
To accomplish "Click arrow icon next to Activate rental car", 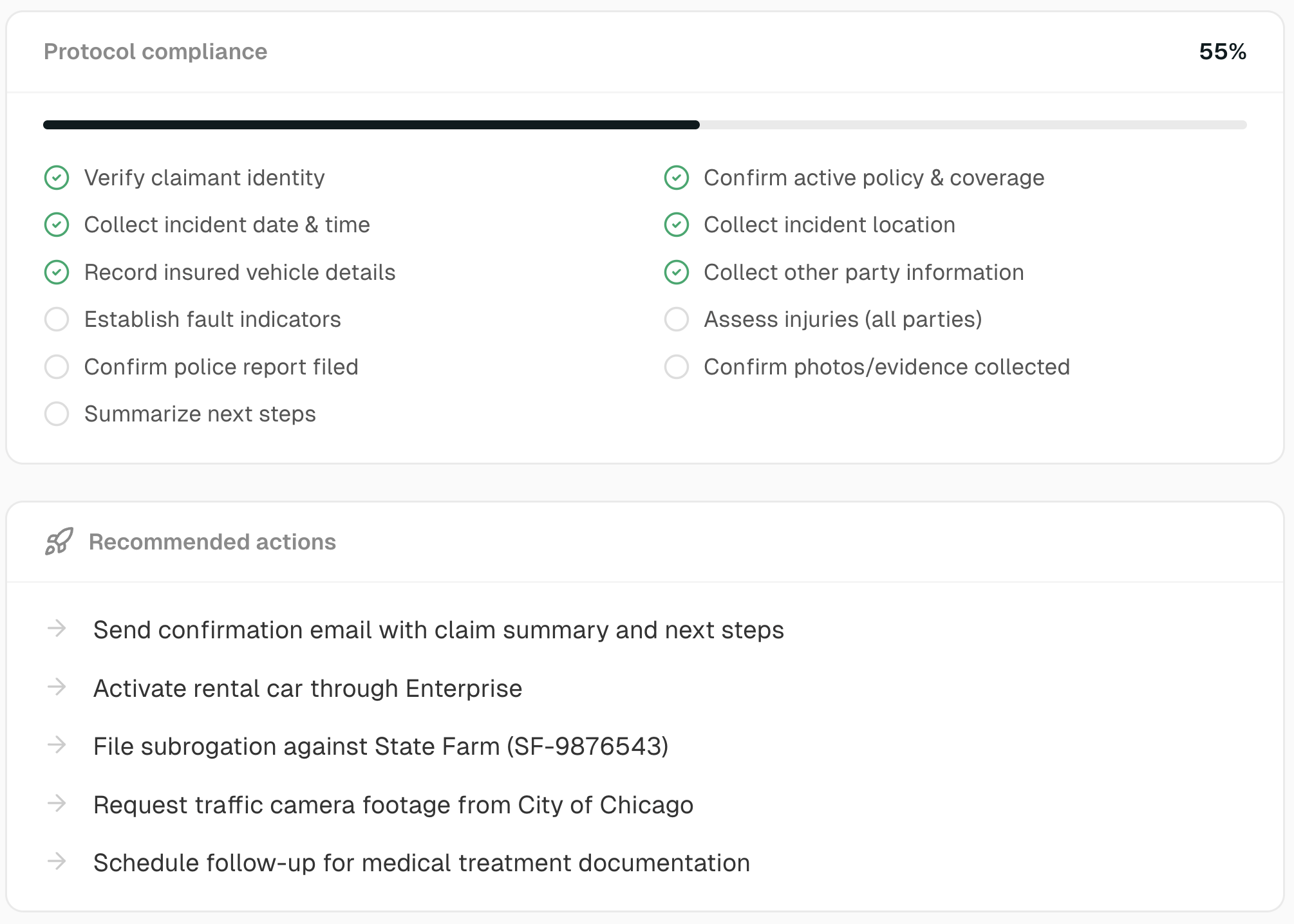I will point(57,687).
